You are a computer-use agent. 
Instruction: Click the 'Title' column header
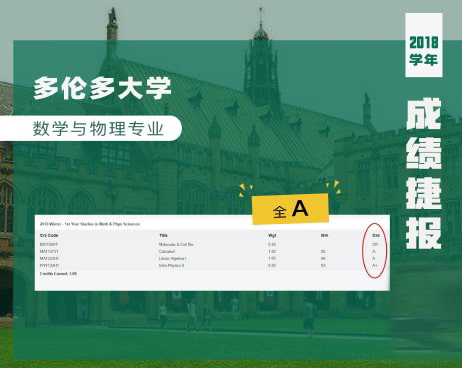tap(163, 235)
